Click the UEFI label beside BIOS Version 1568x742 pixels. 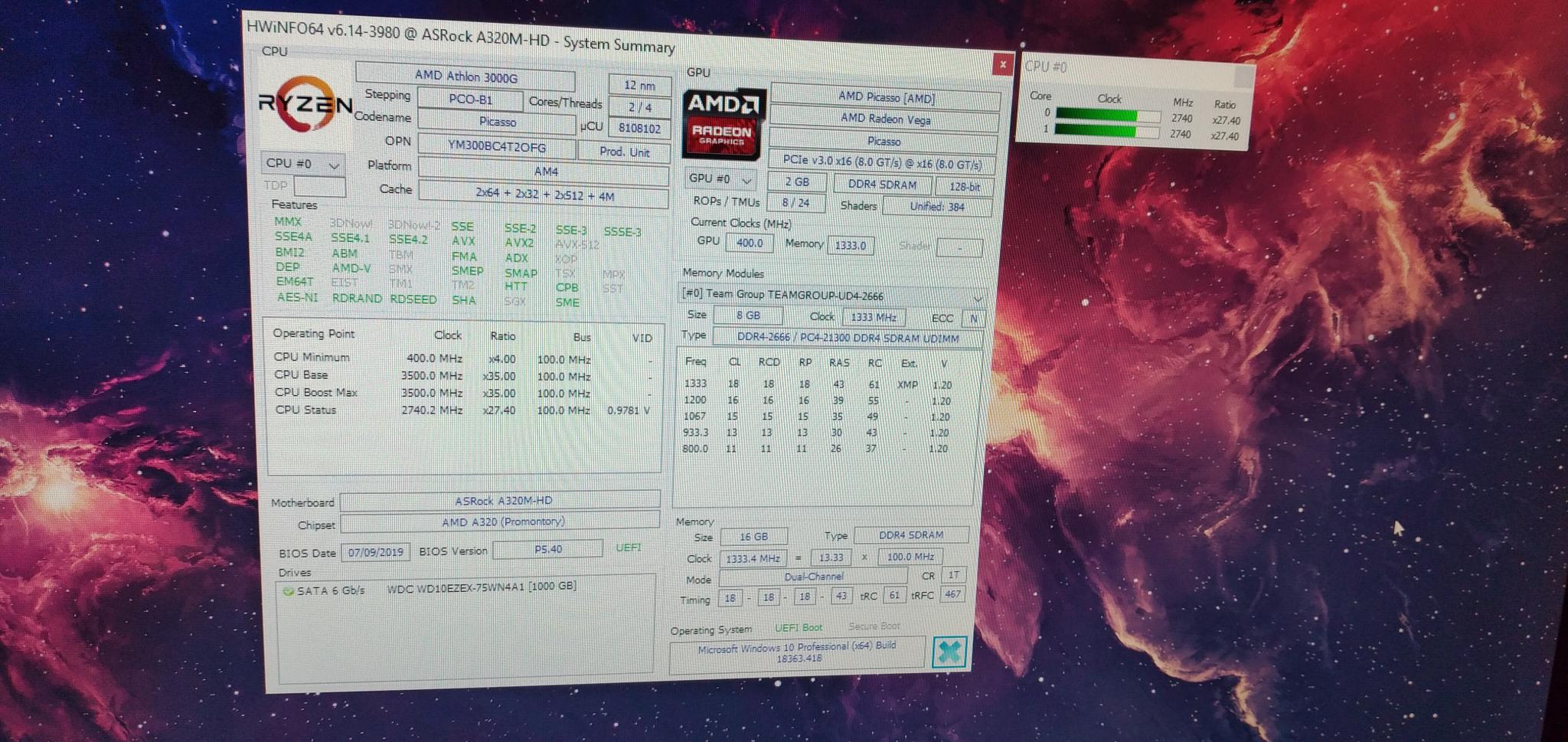point(629,548)
